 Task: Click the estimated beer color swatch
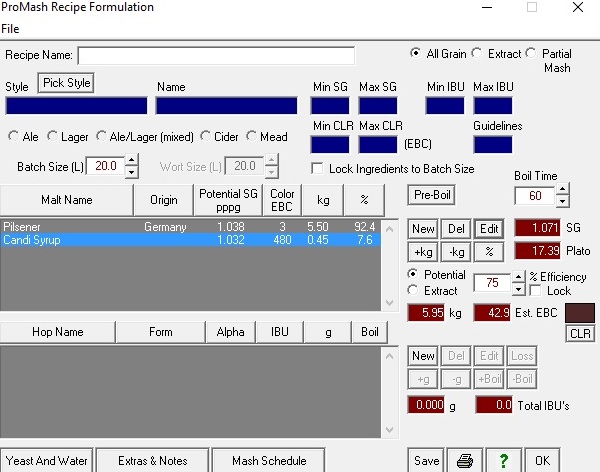(580, 312)
